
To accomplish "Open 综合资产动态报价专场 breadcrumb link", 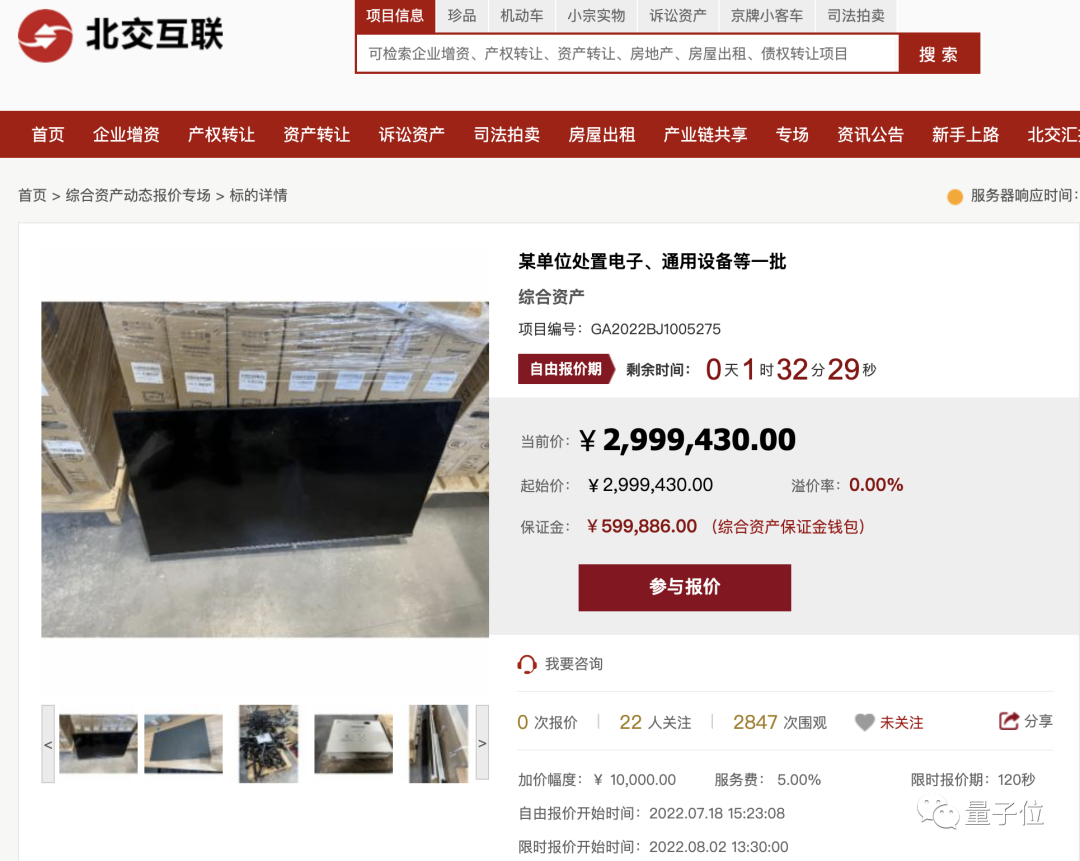I will (x=138, y=196).
